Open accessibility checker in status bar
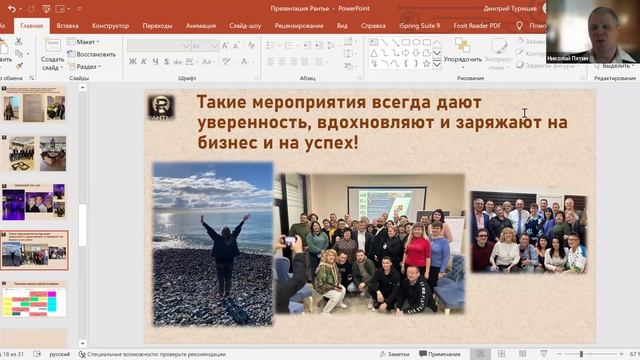The image size is (640, 360). [152, 354]
